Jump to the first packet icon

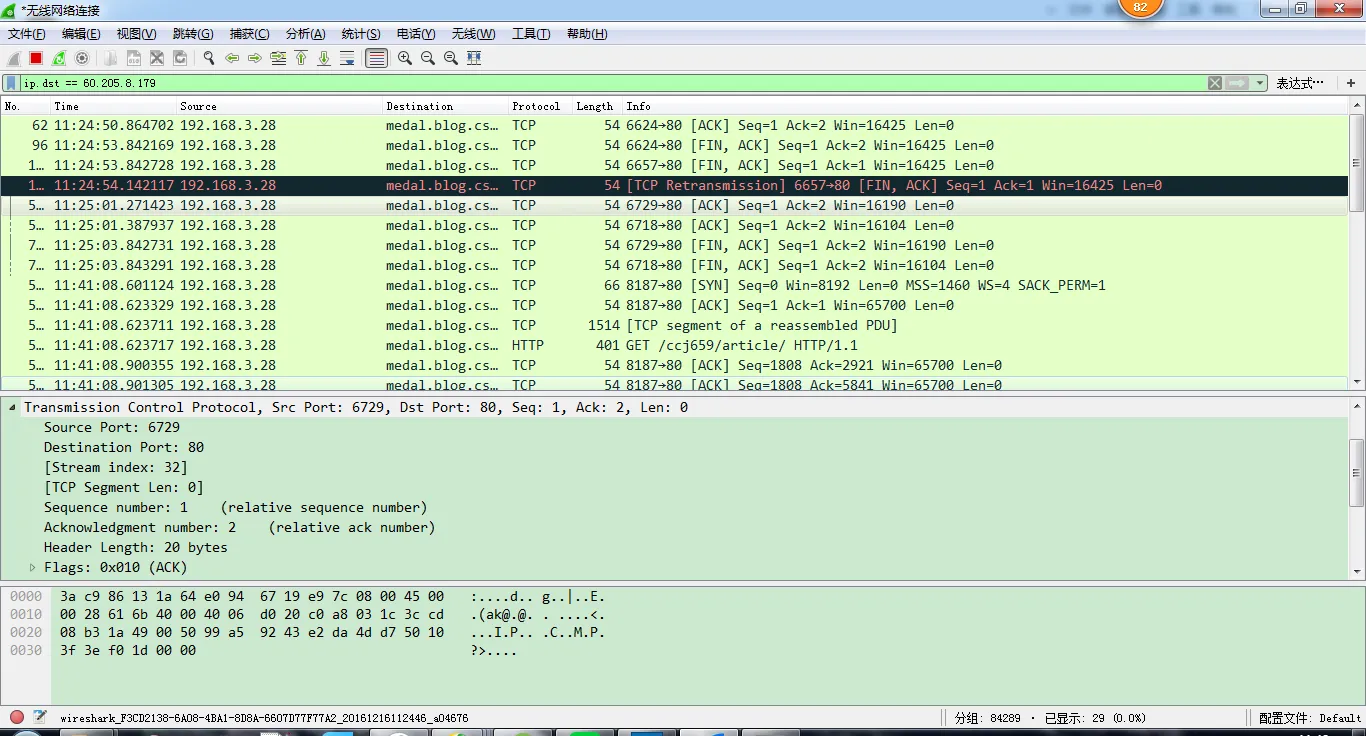pyautogui.click(x=301, y=58)
